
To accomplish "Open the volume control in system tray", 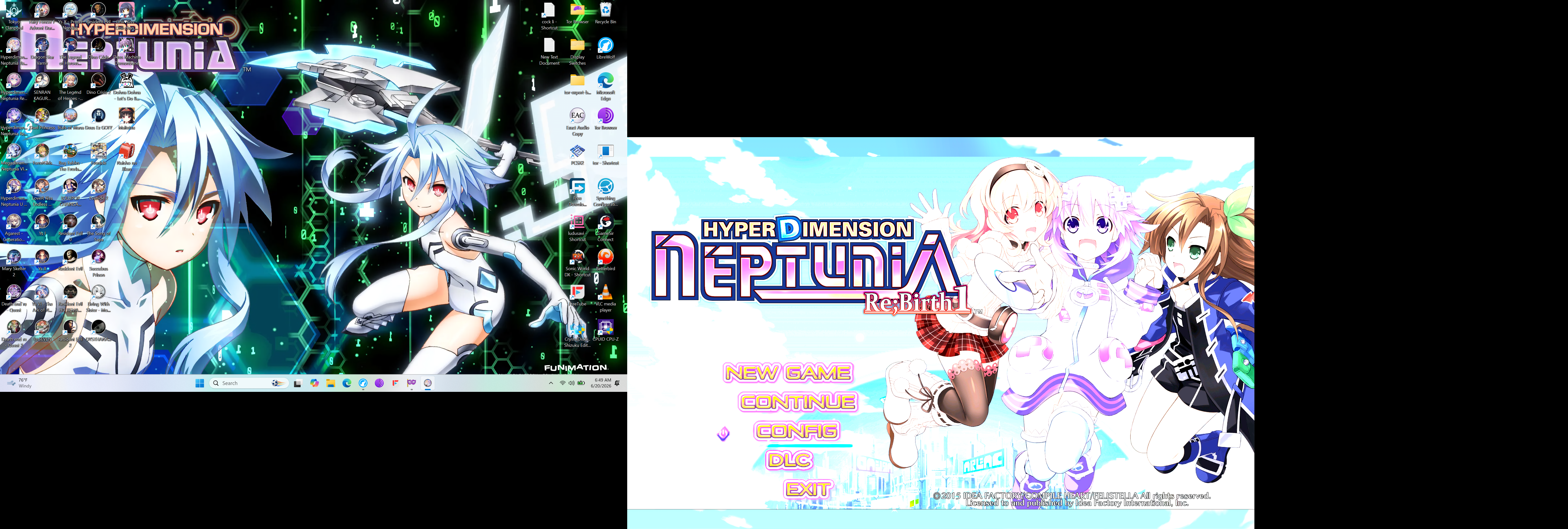I will 572,383.
